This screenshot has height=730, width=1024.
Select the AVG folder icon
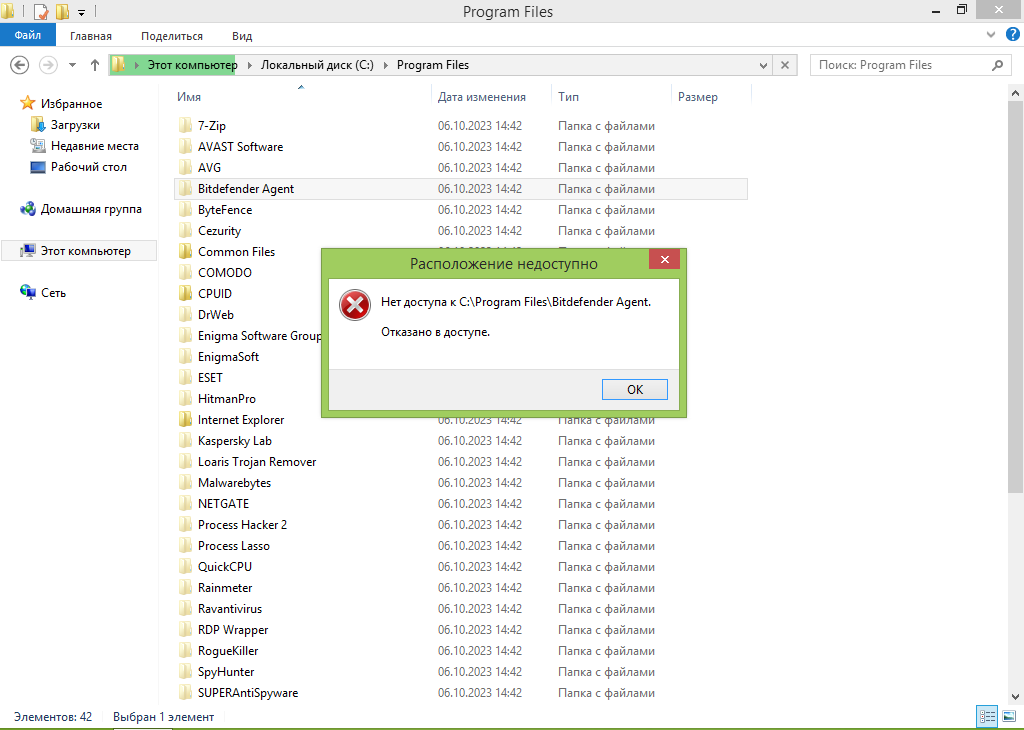click(x=185, y=167)
